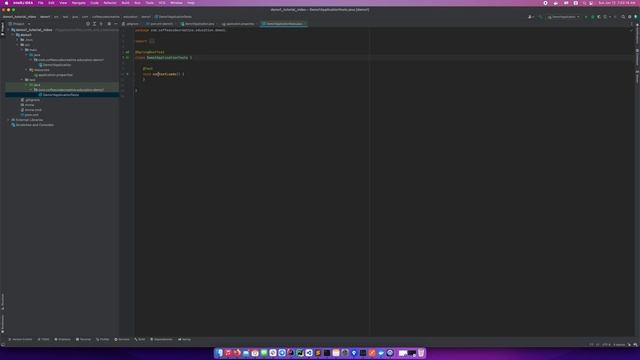Screen dimensions: 640x360
Task: Open the Project view selector dropdown
Action: coord(19,24)
